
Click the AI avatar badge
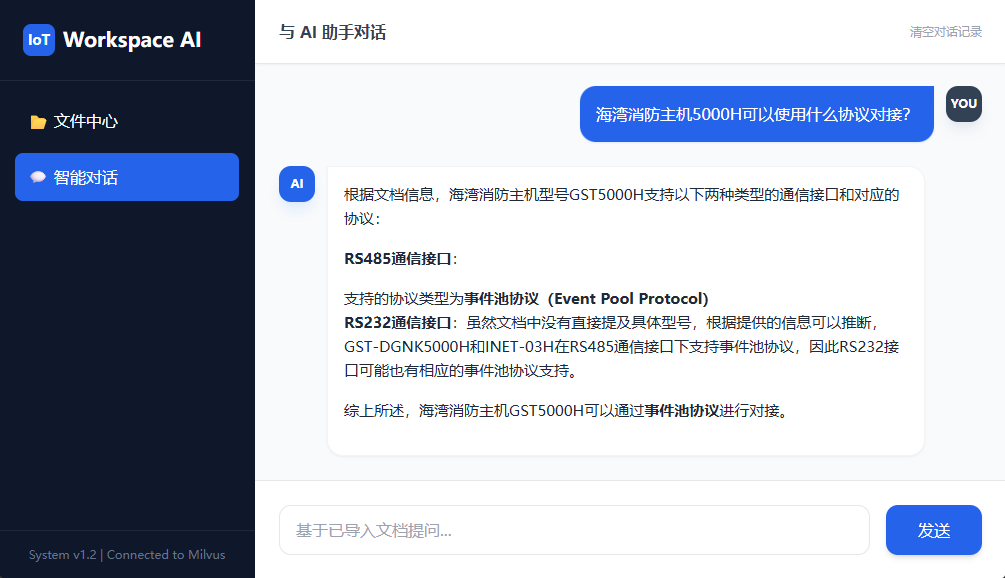(x=297, y=184)
